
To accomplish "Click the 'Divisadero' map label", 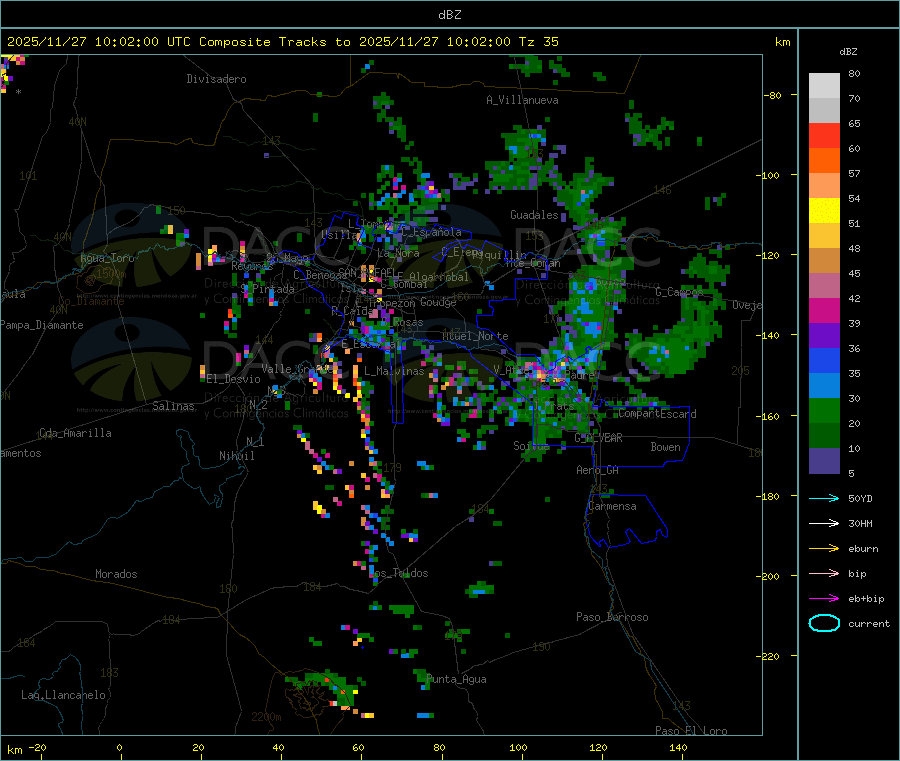I will 216,79.
